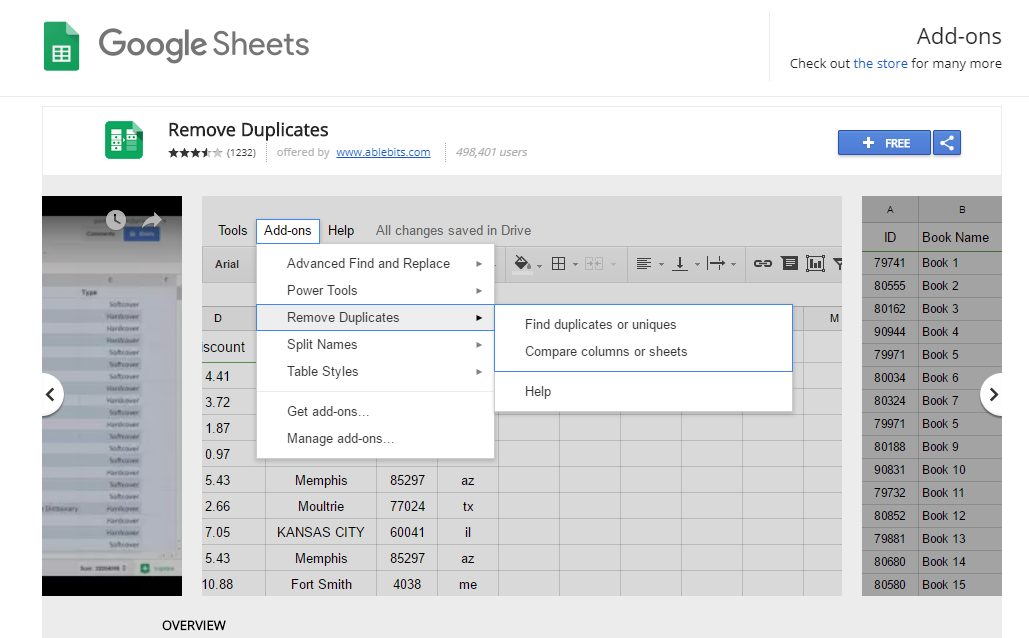
Task: Click the FREE install button
Action: 884,143
